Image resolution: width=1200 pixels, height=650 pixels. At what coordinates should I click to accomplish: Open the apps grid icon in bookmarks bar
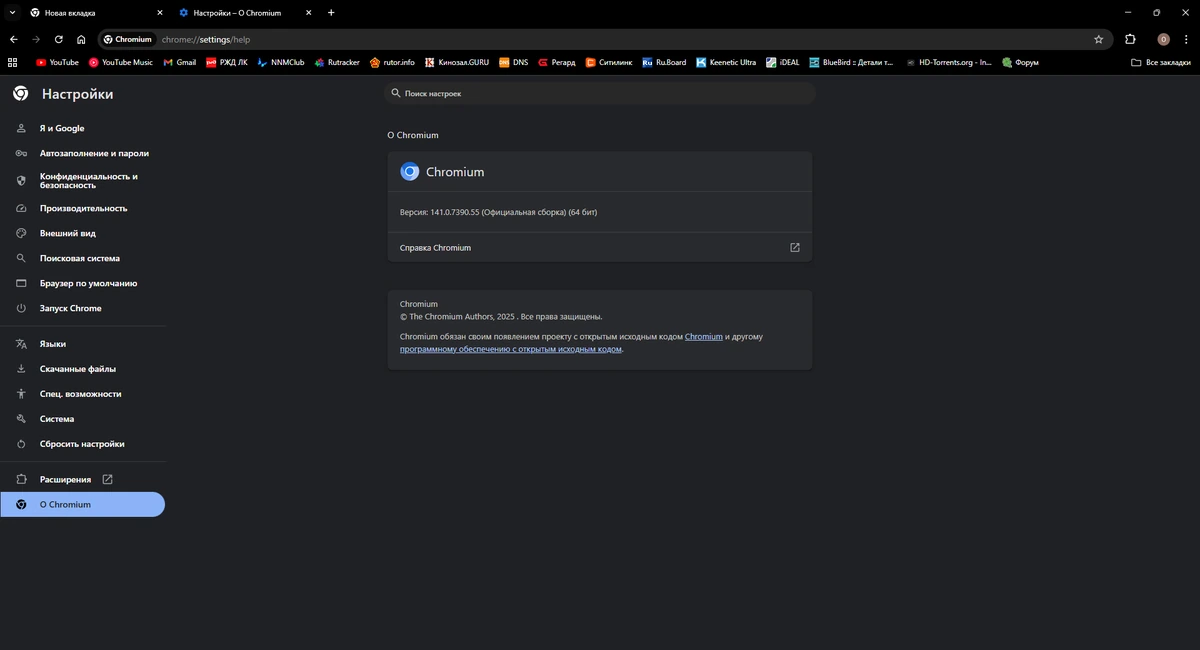[x=13, y=62]
